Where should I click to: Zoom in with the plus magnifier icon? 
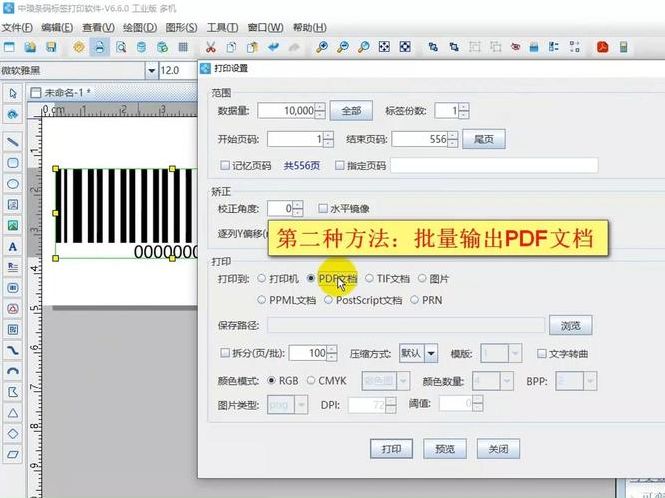point(322,47)
